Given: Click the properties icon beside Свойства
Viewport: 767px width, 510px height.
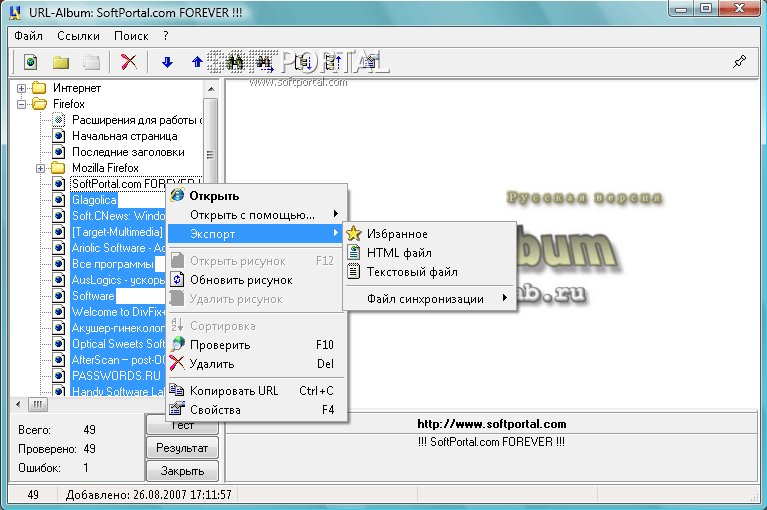Looking at the screenshot, I should tap(177, 409).
